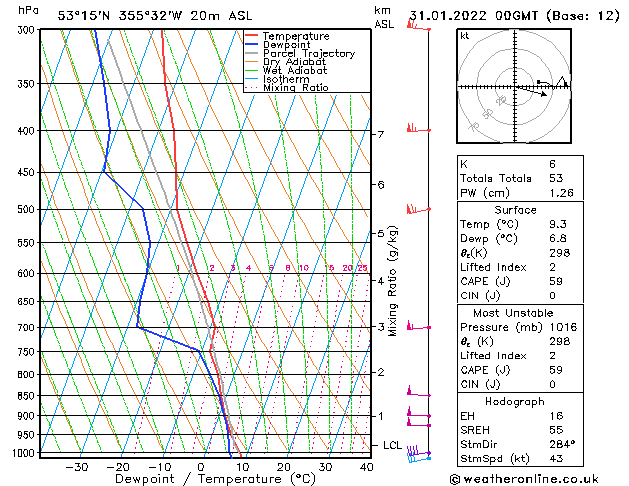Click the wind barb at 400 hPa
Image resolution: width=629 pixels, height=486 pixels.
412,128
